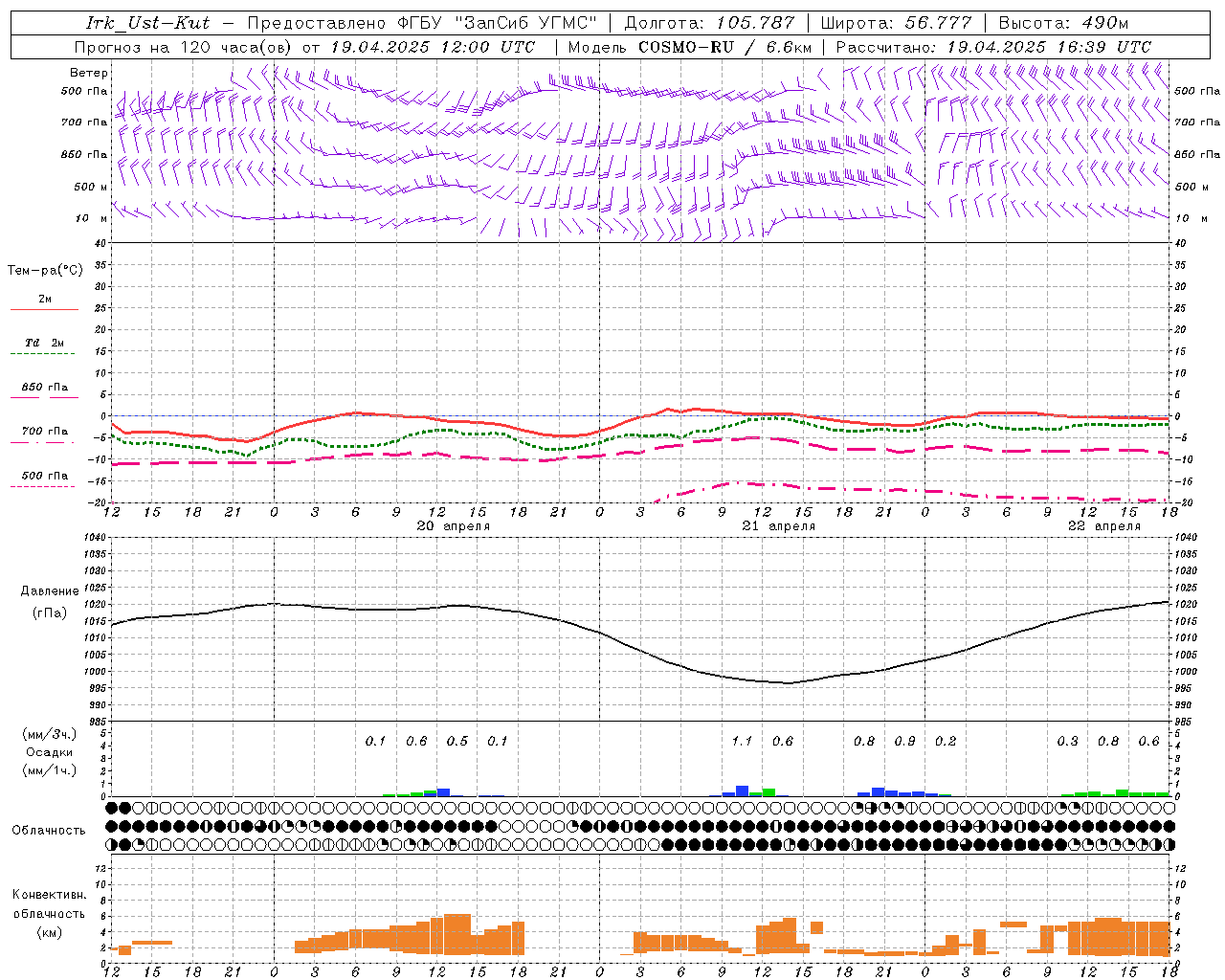Click the 500 гПа entry in temperature legend
This screenshot has height=980, width=1225.
coord(44,476)
